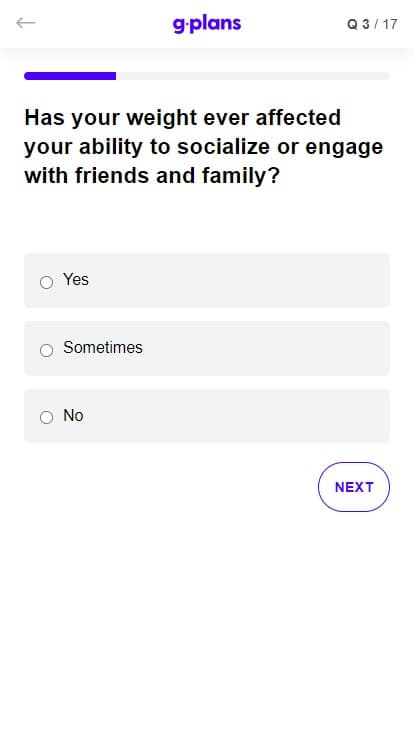Image resolution: width=414 pixels, height=736 pixels.
Task: Click the question heading about weight and socializing
Action: coord(204,146)
